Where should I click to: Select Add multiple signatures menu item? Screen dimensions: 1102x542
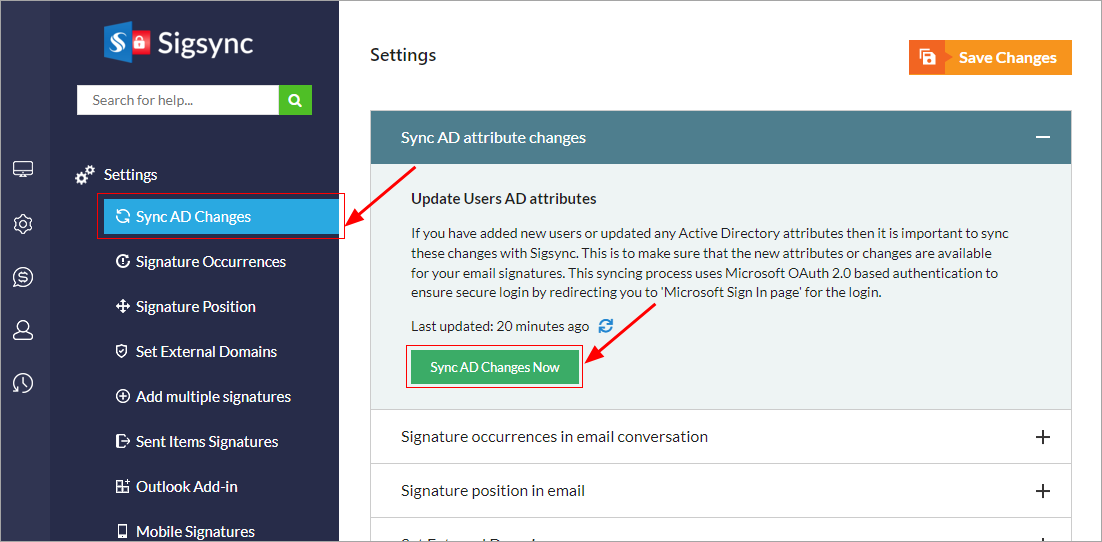pyautogui.click(x=213, y=397)
